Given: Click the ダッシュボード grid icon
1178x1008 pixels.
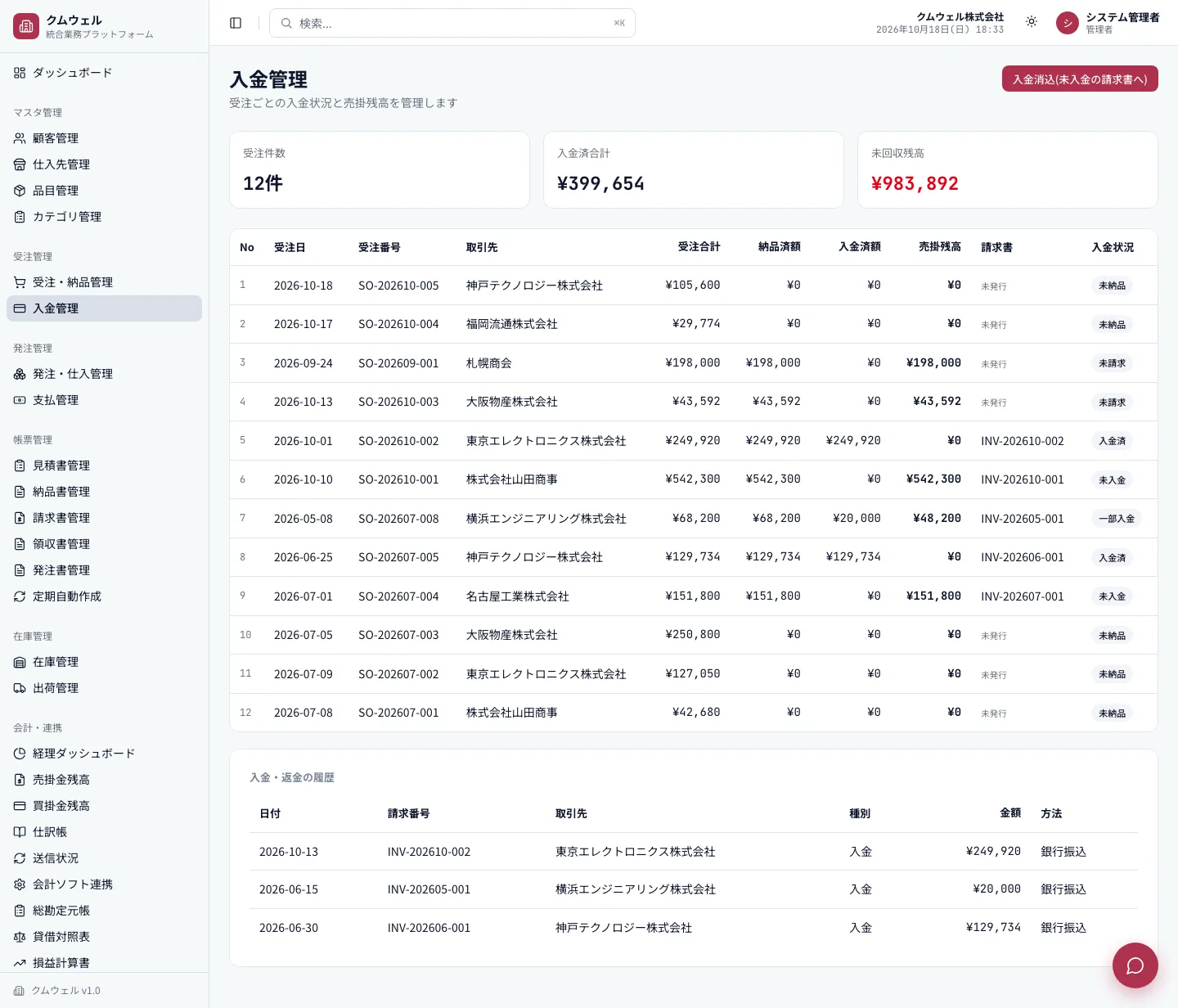Looking at the screenshot, I should coord(20,73).
